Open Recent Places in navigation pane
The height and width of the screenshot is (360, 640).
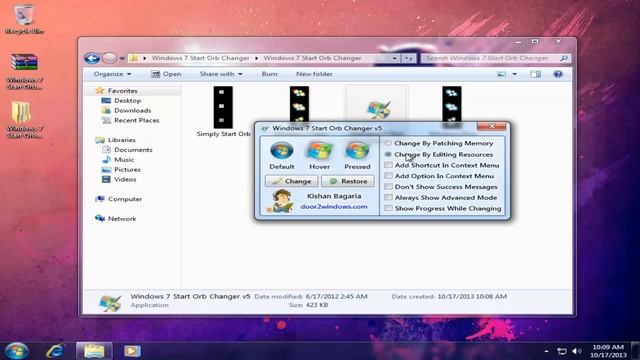tap(136, 120)
